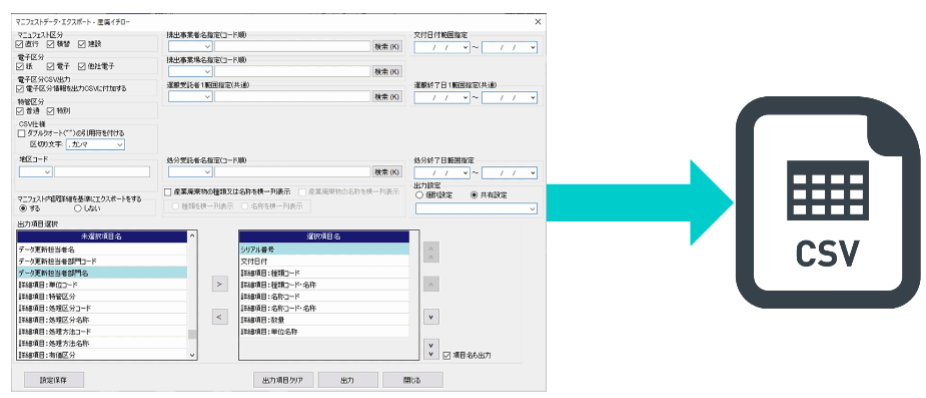Move selected output item to the bottom (double down arrow)
Screen dimensions: 926x398
click(x=432, y=348)
